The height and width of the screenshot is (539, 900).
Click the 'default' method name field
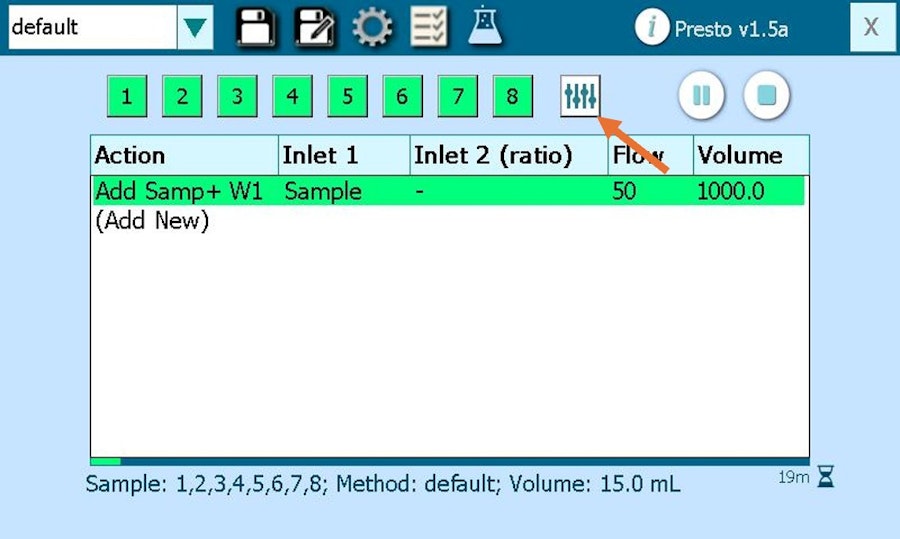coord(92,27)
